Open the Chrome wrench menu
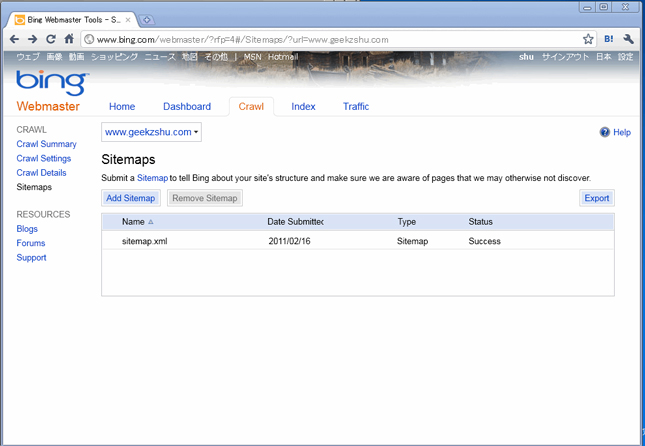Image resolution: width=645 pixels, height=446 pixels. 628,39
